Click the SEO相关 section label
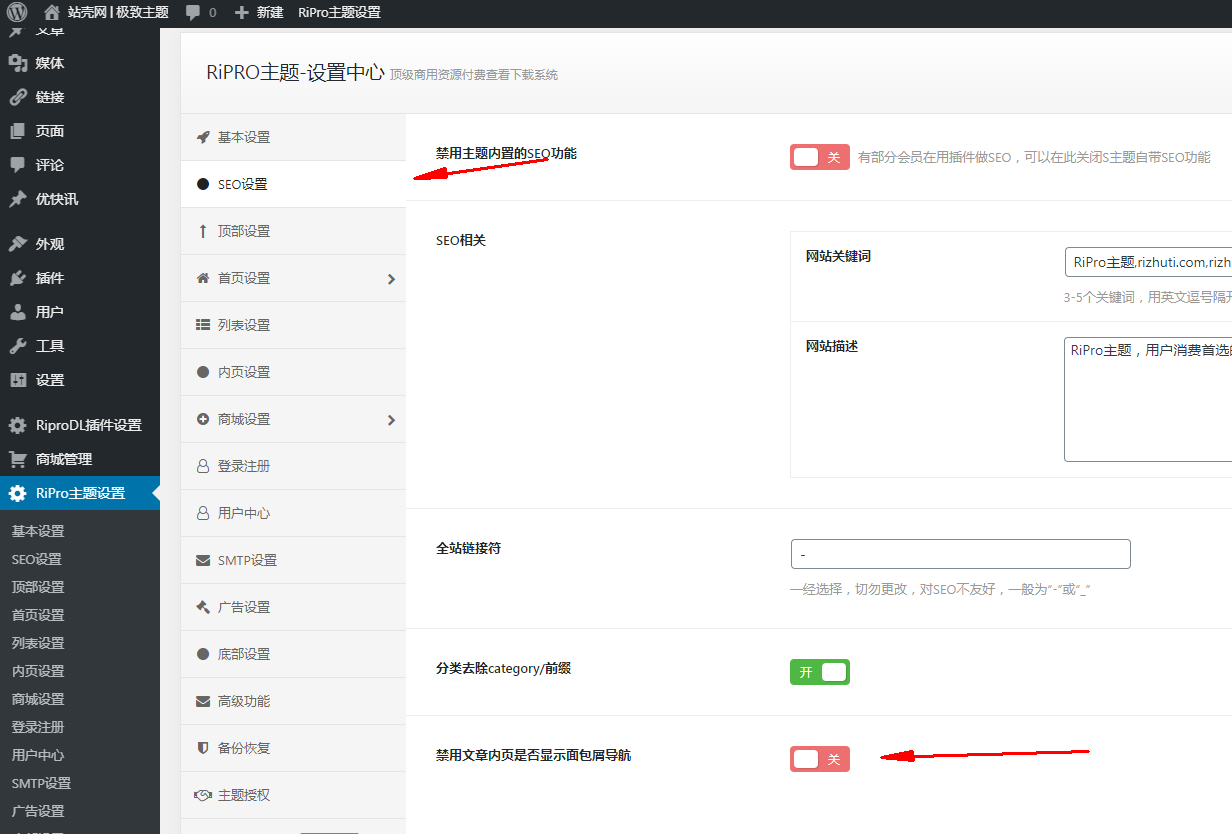Image resolution: width=1232 pixels, height=834 pixels. tap(461, 240)
